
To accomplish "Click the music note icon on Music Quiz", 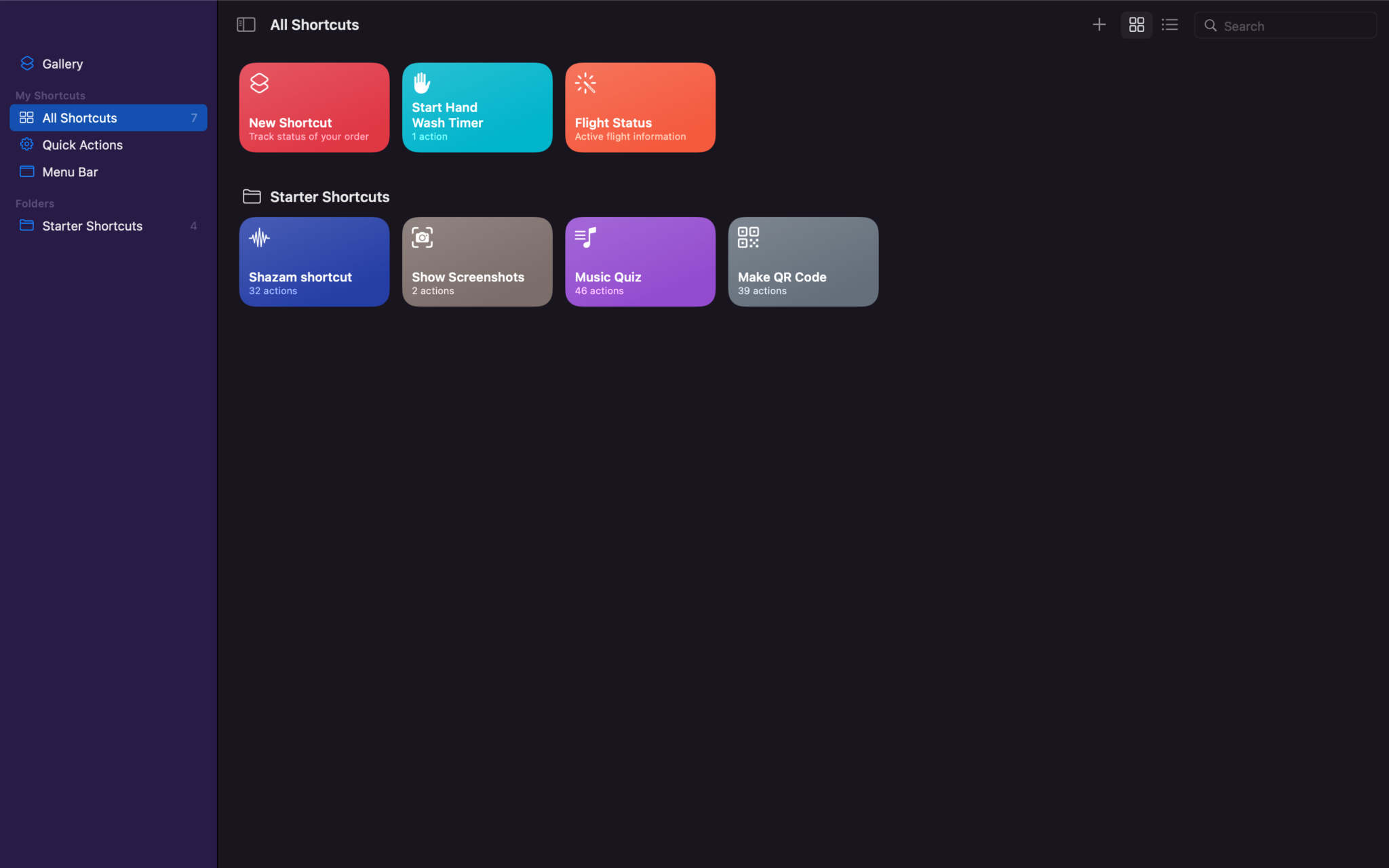I will click(585, 238).
